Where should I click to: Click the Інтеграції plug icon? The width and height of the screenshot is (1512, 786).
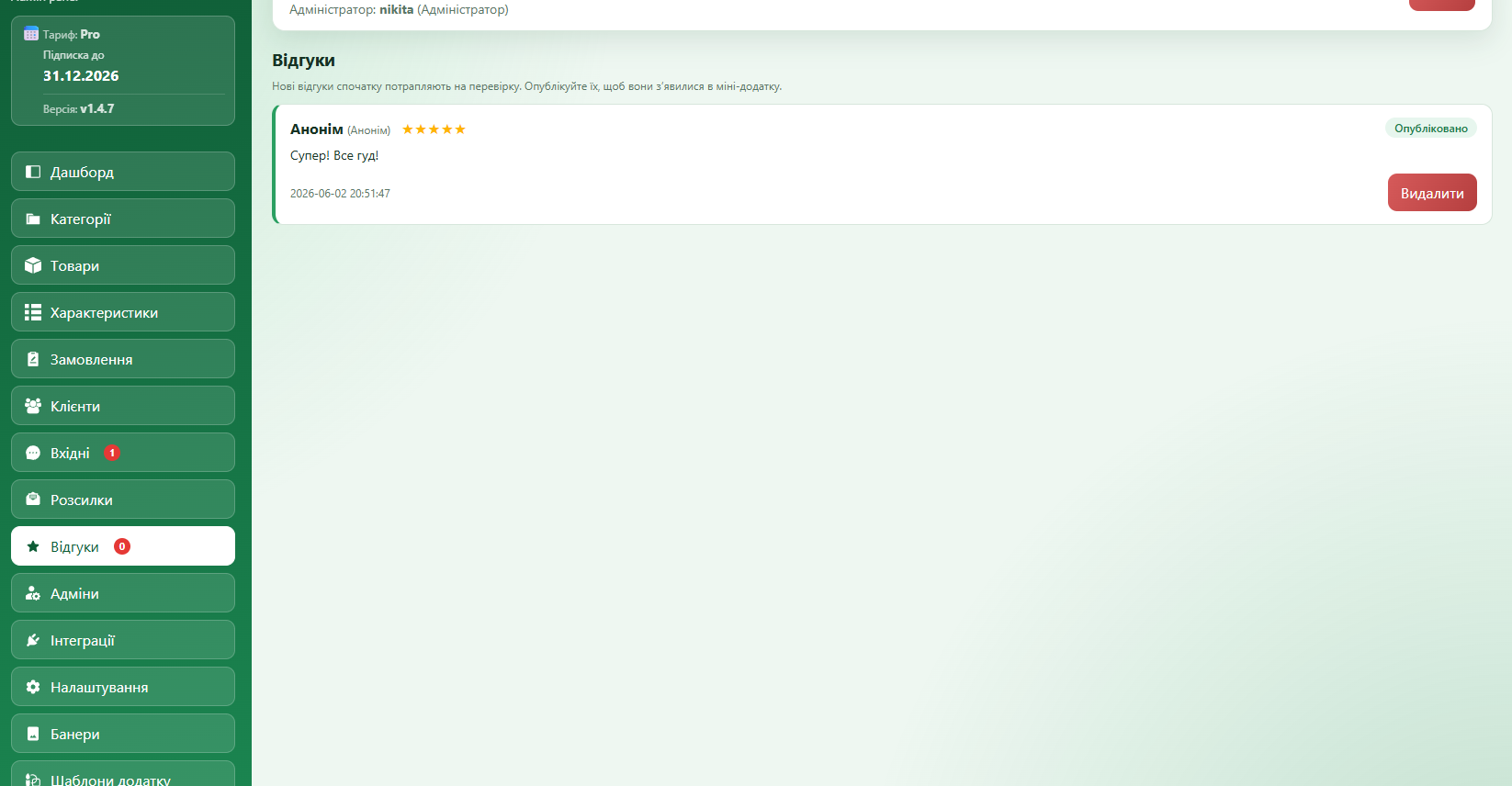click(x=33, y=640)
